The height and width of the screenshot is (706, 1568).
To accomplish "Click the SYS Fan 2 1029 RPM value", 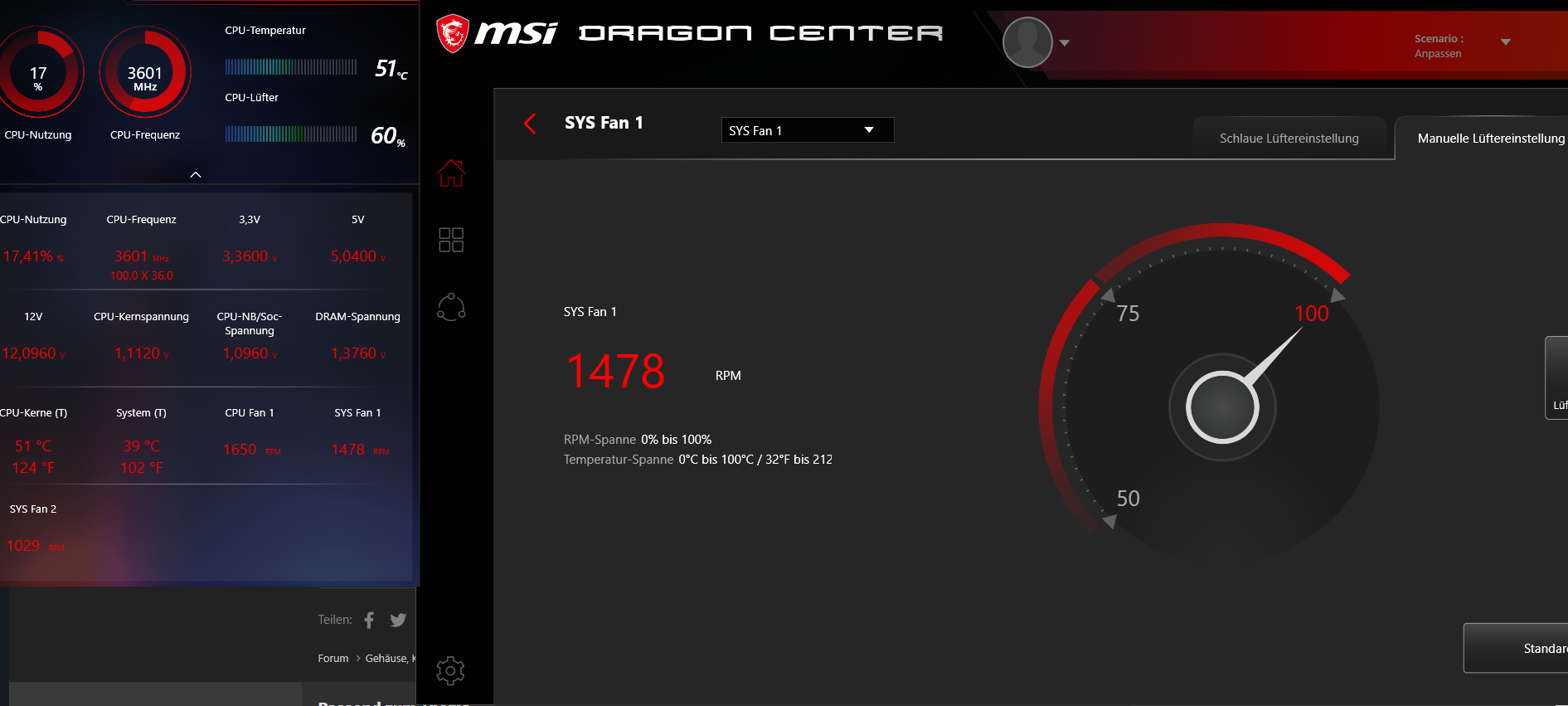I will [x=35, y=546].
